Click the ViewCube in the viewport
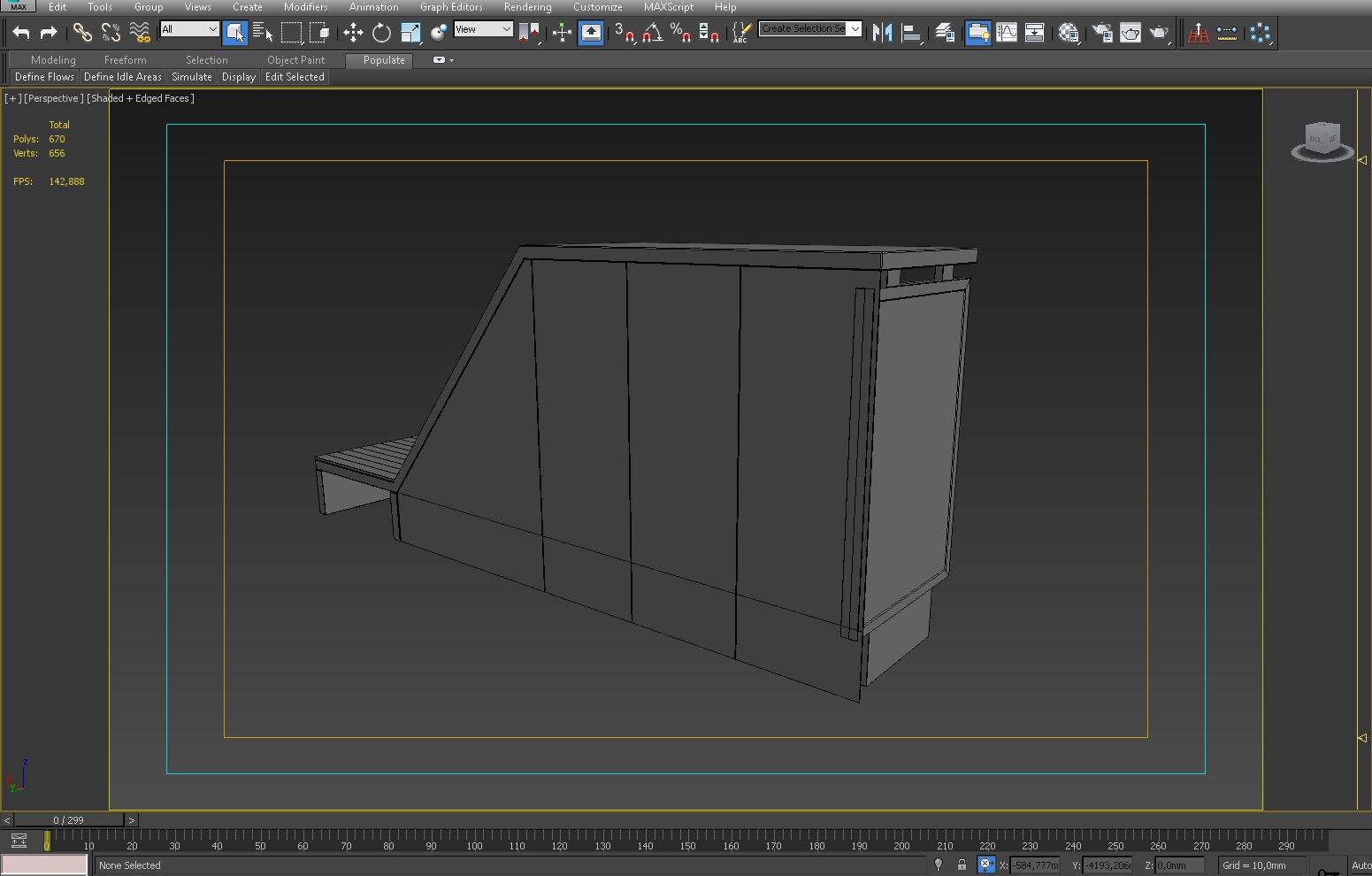The width and height of the screenshot is (1372, 876). point(1322,141)
